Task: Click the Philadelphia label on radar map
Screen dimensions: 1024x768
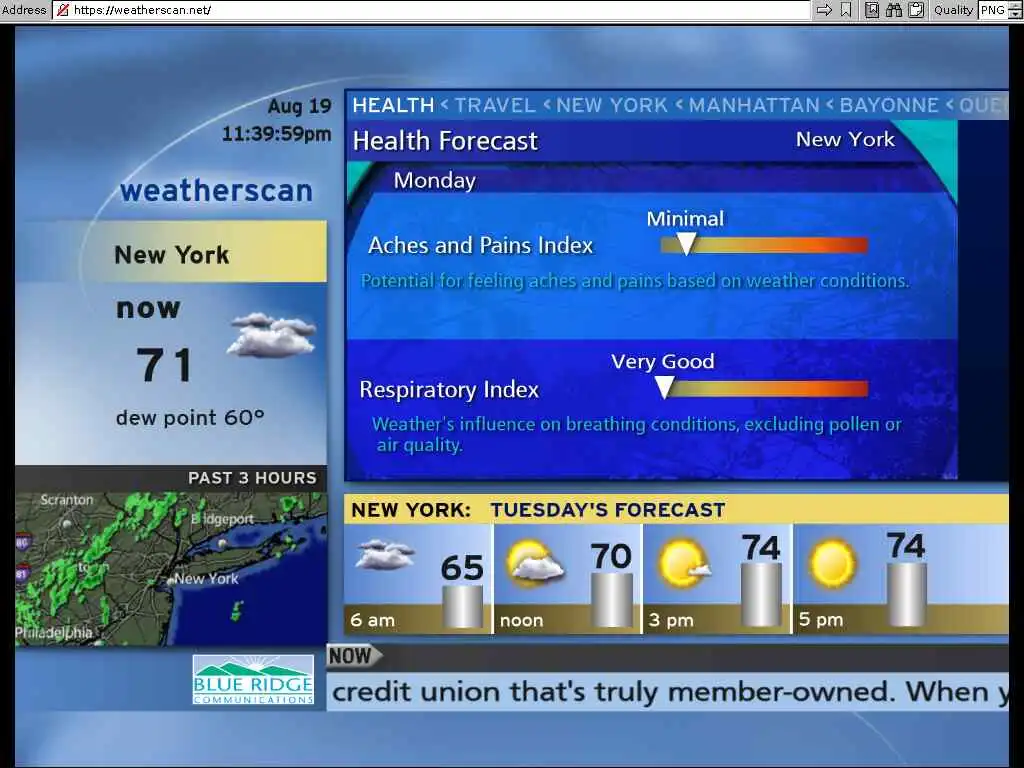Action: tap(54, 632)
